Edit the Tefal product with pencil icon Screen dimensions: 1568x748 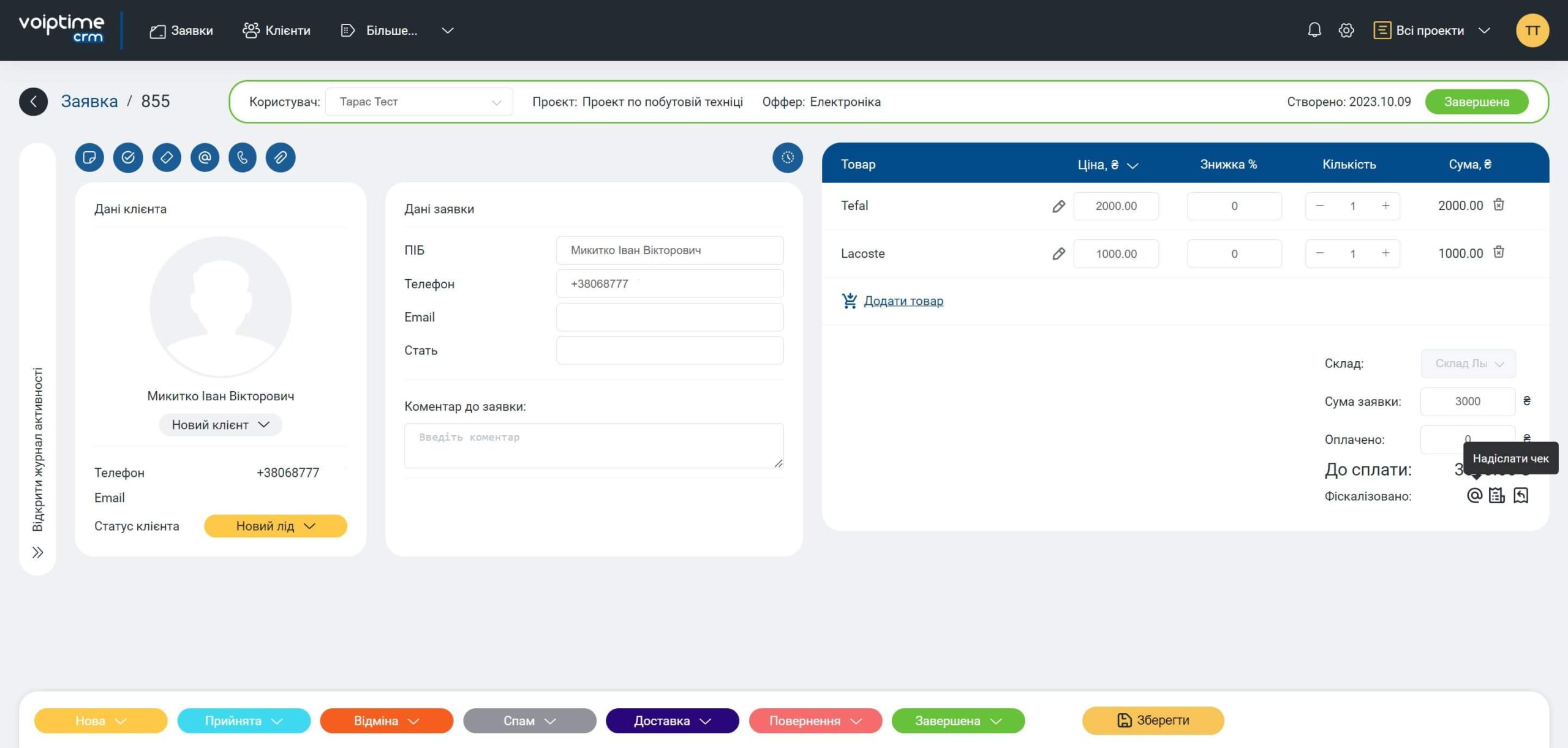coord(1058,206)
